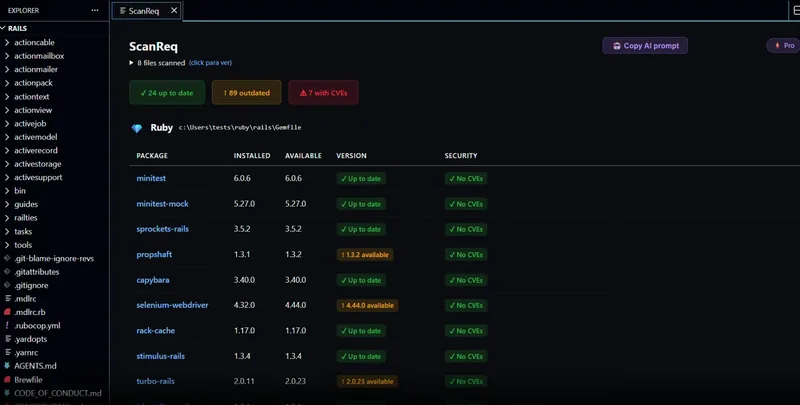Open the .yardopts file

31,339
